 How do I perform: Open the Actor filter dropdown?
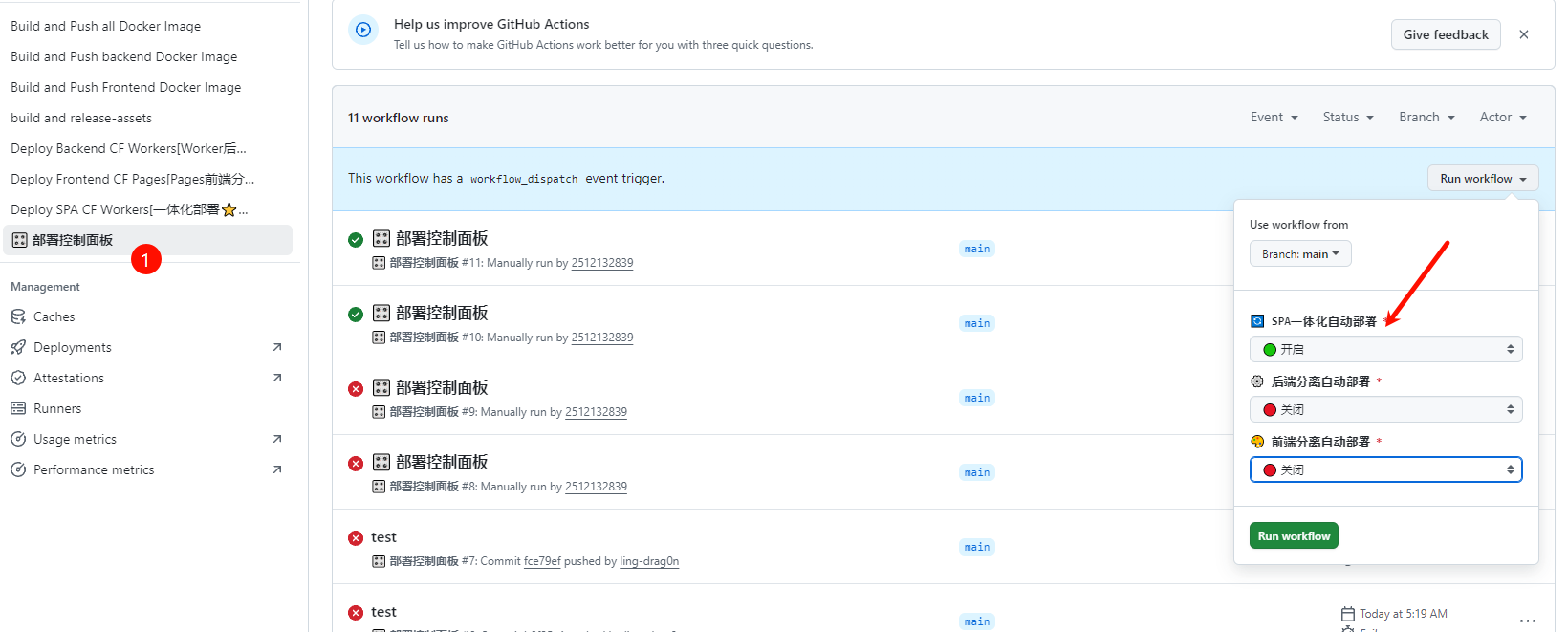point(1503,117)
